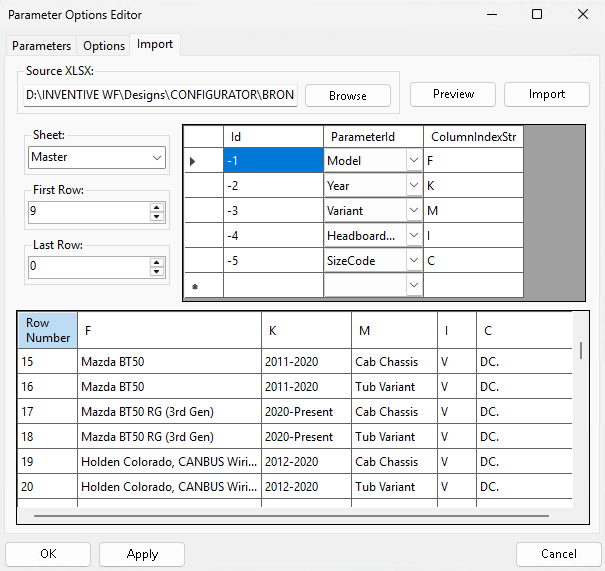Select Mazda BT50 RG cell in row 18

pyautogui.click(x=169, y=437)
